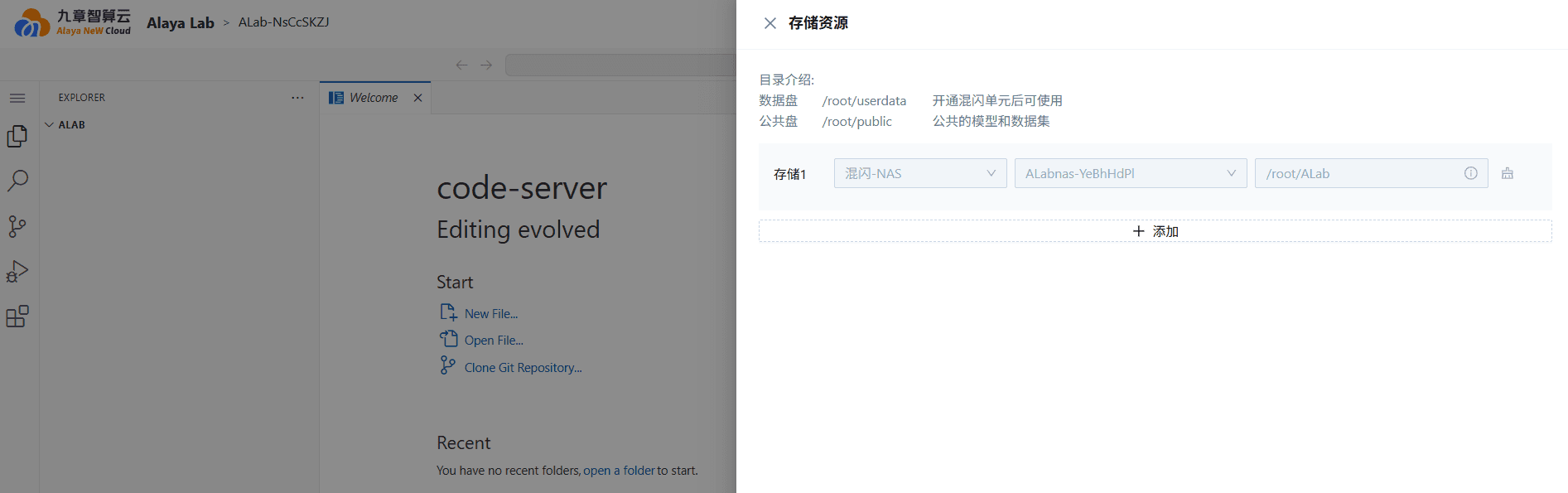This screenshot has width=1568, height=493.
Task: Delete storage 1 with the trash icon
Action: pos(1508,173)
